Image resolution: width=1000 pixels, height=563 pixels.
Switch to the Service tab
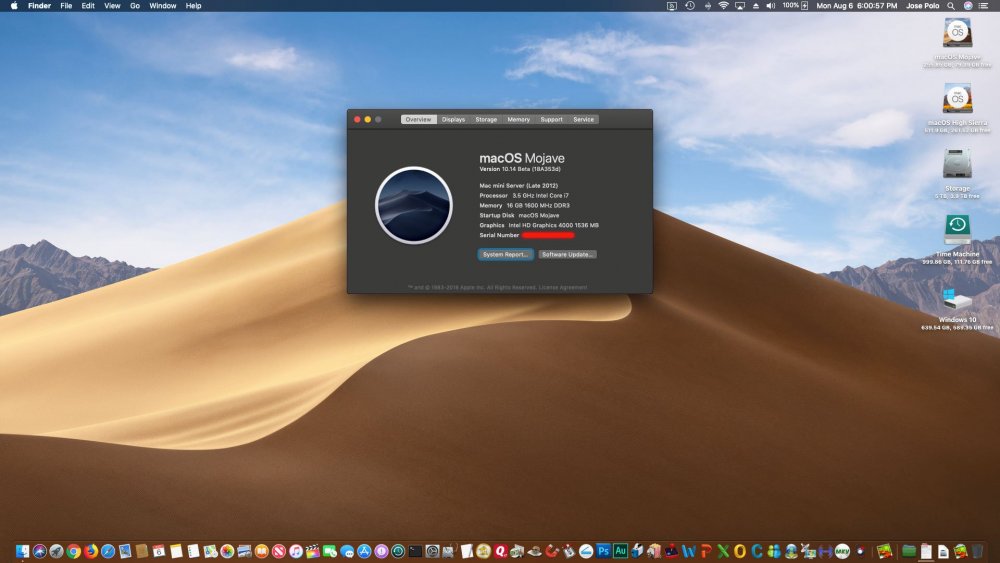[x=584, y=119]
